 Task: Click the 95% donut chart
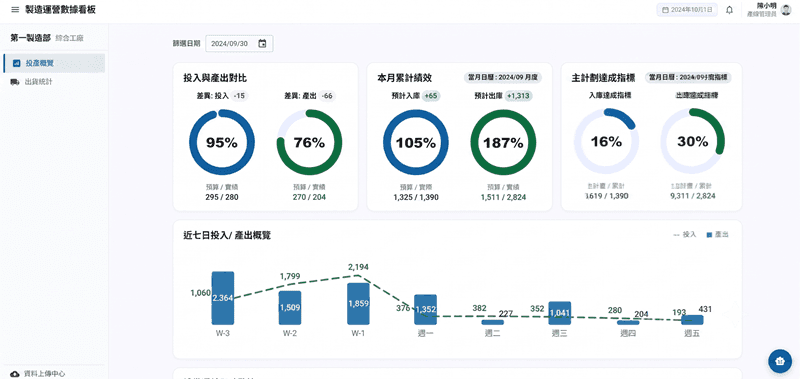click(x=221, y=142)
